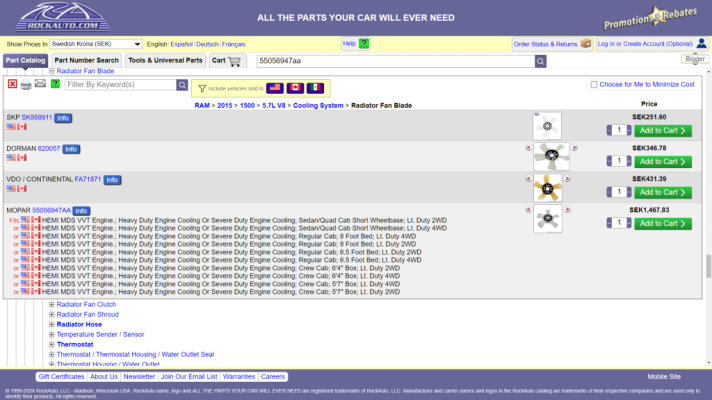Switch to Part Number Search tab
Screen dimensions: 712x400
click(86, 60)
